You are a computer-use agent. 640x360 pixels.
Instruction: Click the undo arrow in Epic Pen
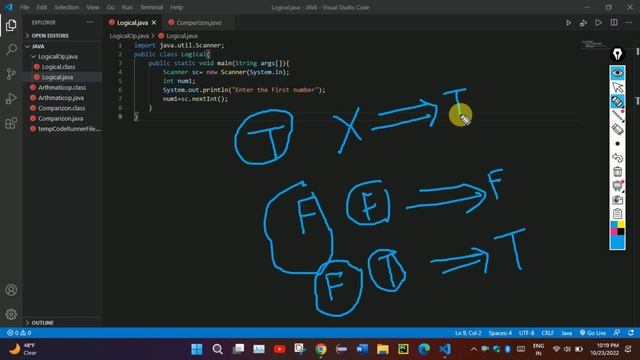point(617,158)
